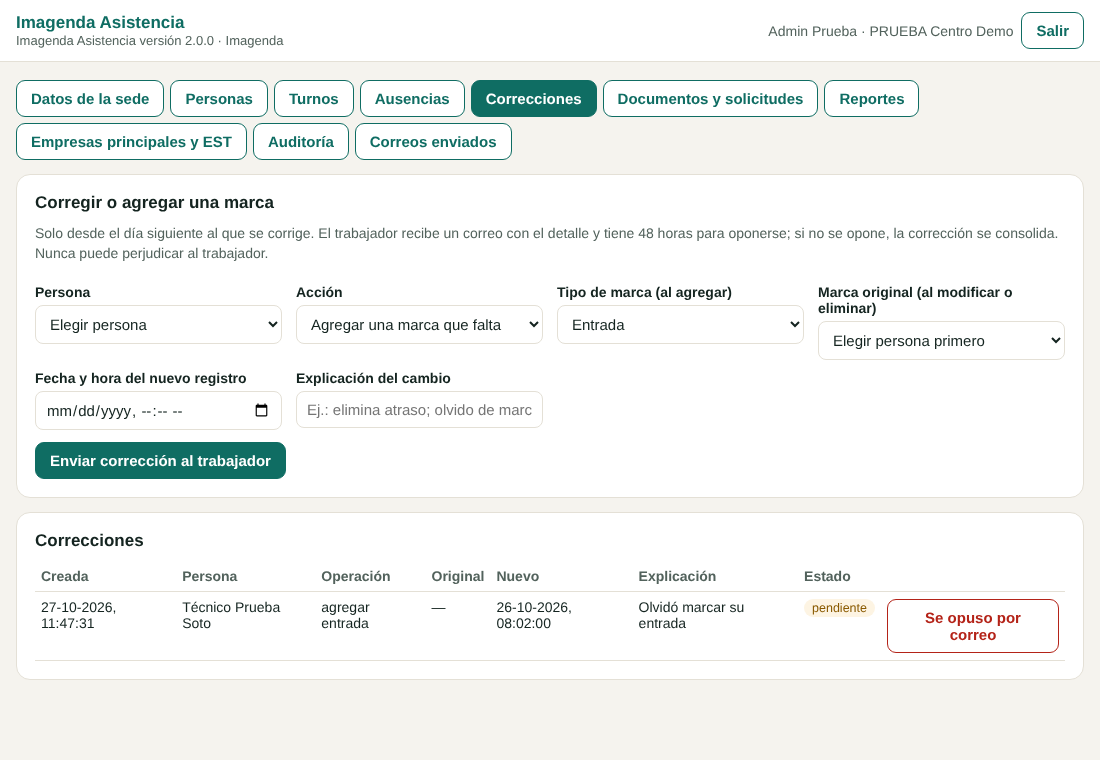The width and height of the screenshot is (1100, 760).
Task: Click the Operación column header
Action: pyautogui.click(x=356, y=576)
